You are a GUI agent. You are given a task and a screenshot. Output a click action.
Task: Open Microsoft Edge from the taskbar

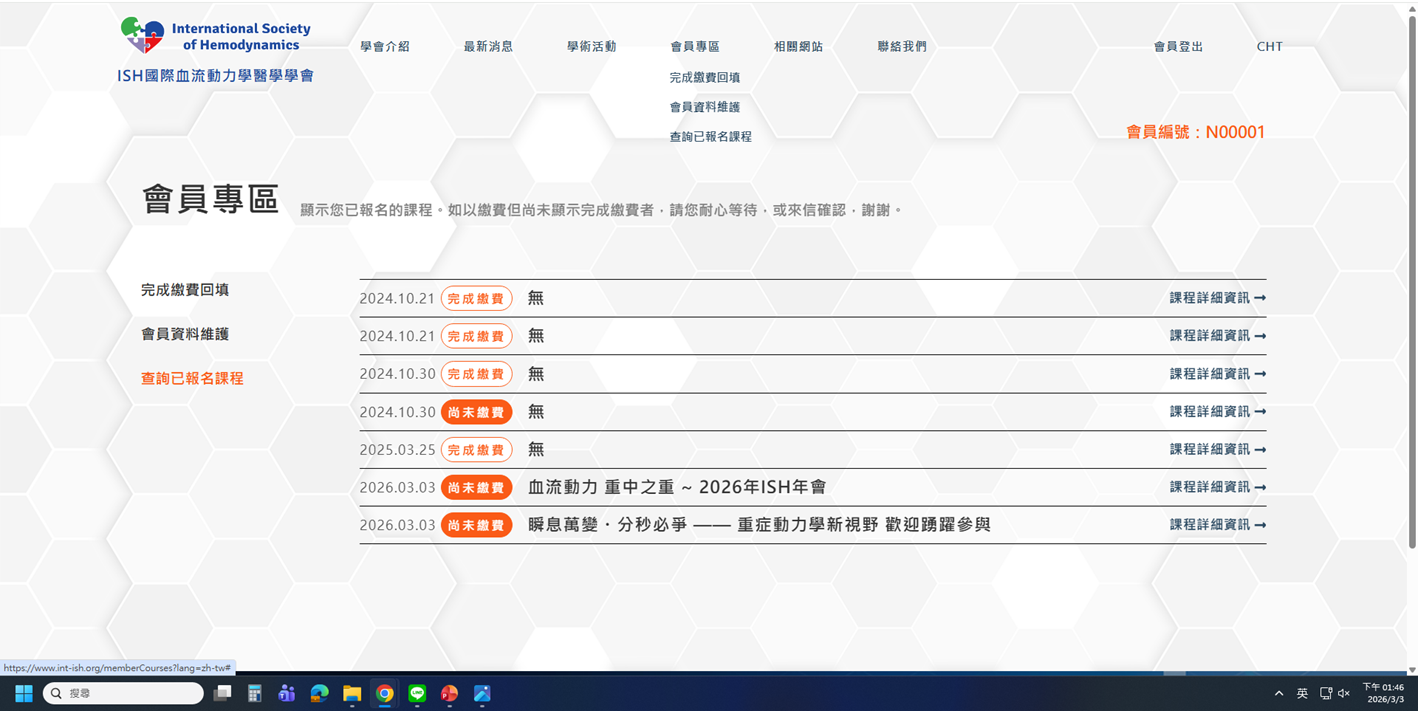pos(319,693)
